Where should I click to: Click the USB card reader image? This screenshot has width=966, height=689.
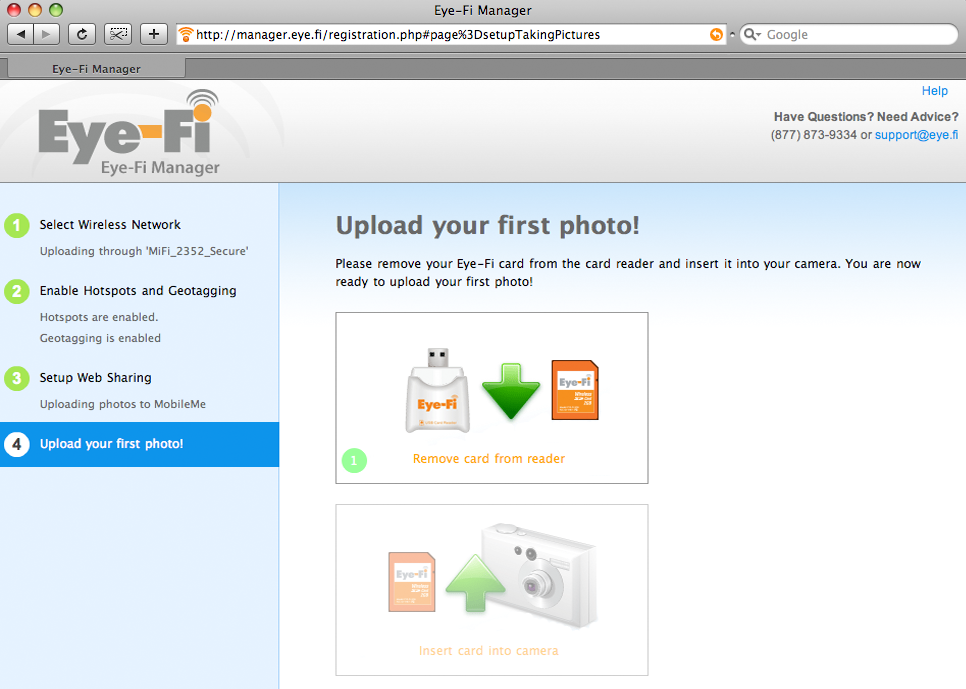pyautogui.click(x=437, y=391)
